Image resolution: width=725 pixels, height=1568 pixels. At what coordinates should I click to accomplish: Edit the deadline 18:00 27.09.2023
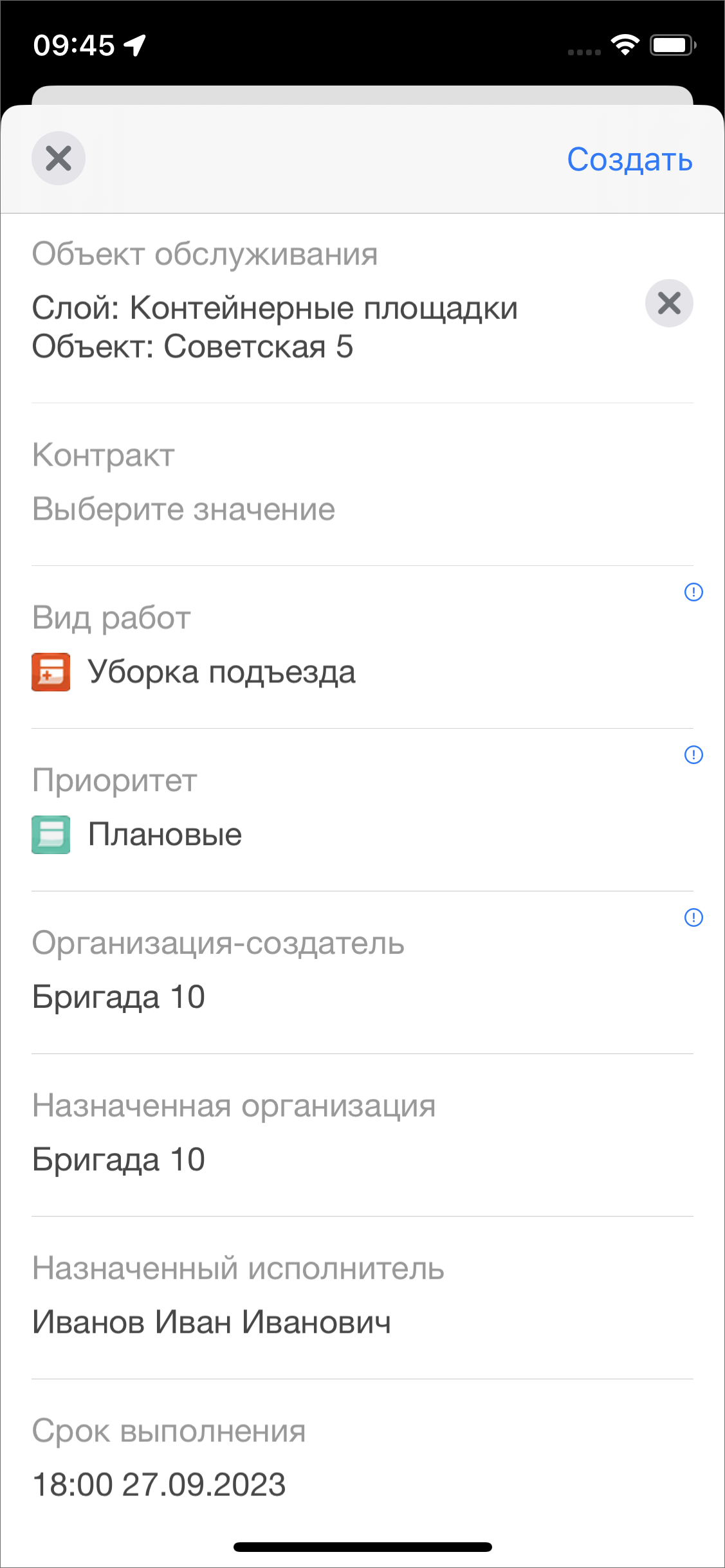159,1485
